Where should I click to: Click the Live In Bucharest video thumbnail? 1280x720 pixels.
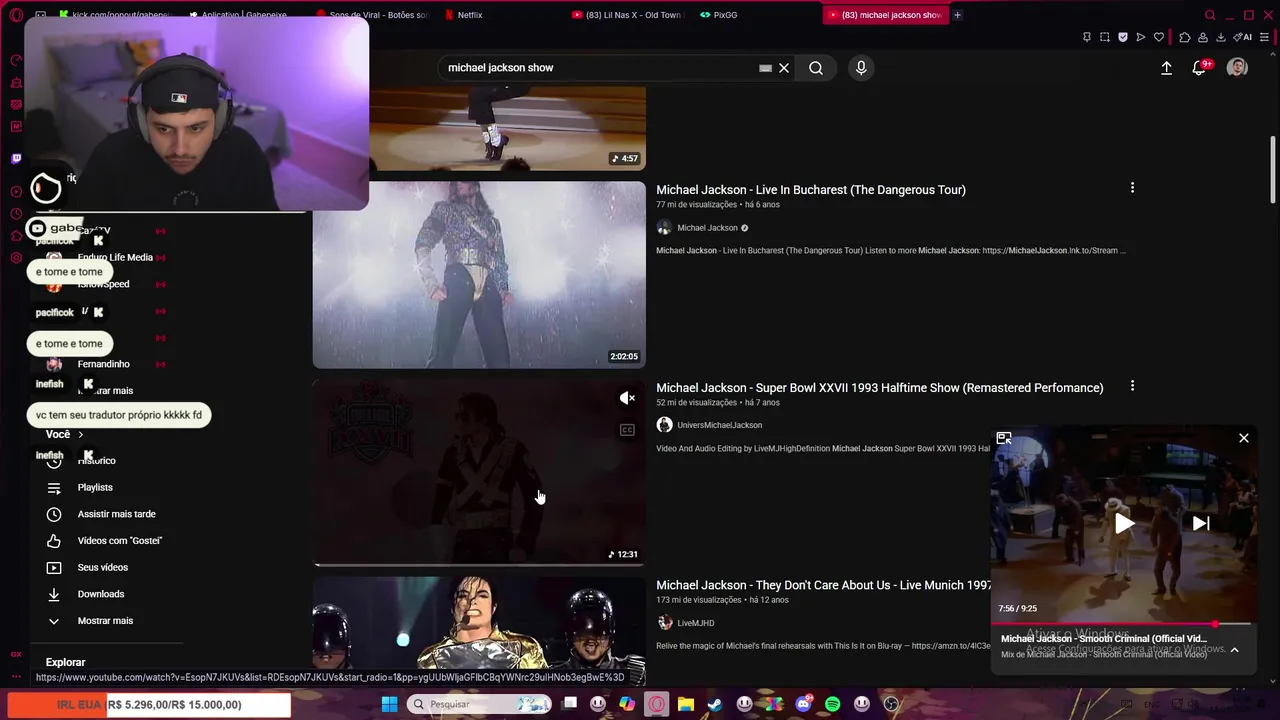(x=479, y=275)
